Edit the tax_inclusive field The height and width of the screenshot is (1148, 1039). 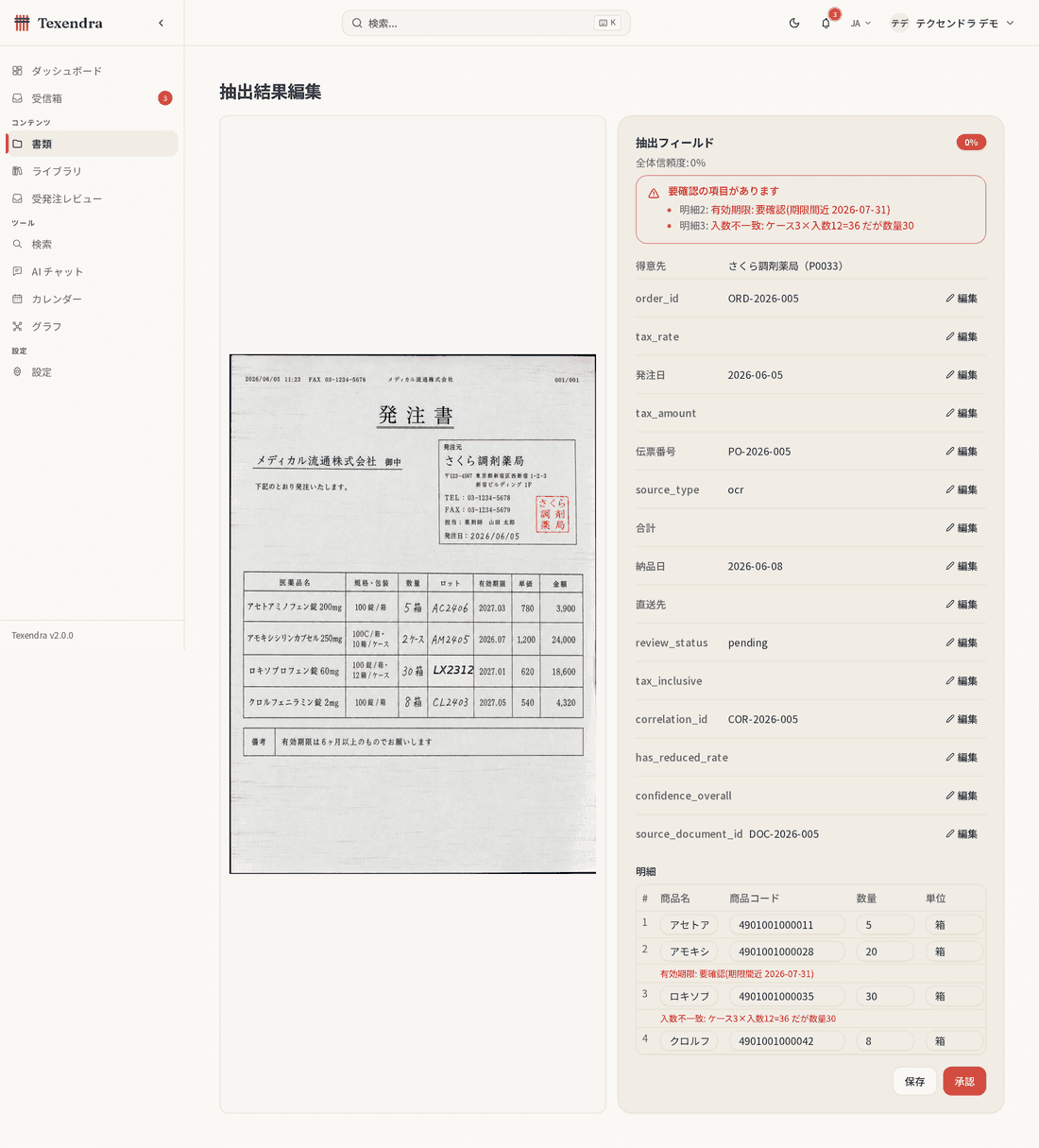tap(962, 681)
